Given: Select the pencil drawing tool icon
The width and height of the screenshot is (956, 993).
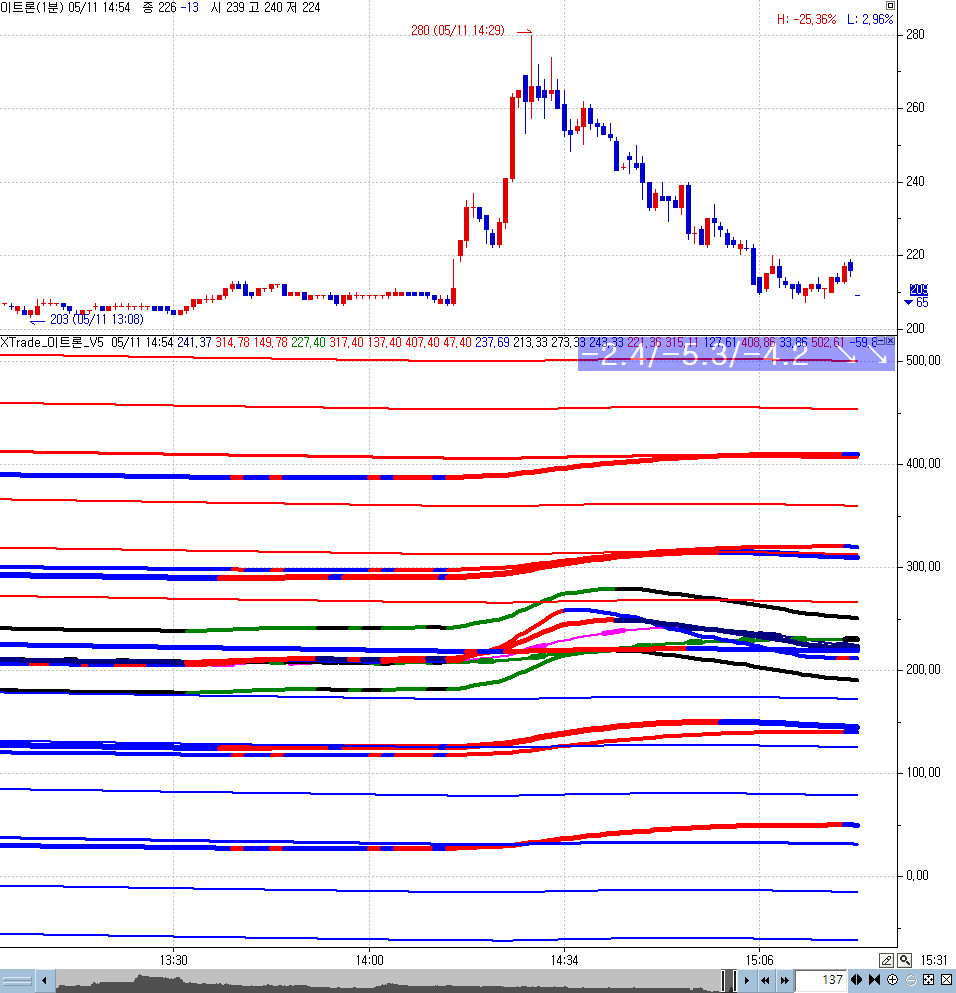Looking at the screenshot, I should click(x=886, y=960).
